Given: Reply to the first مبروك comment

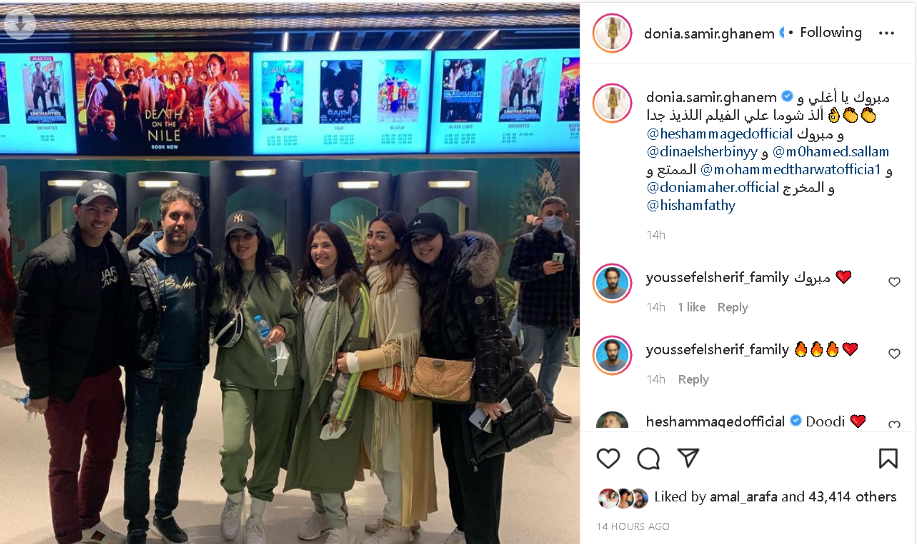Looking at the screenshot, I should pyautogui.click(x=732, y=307).
